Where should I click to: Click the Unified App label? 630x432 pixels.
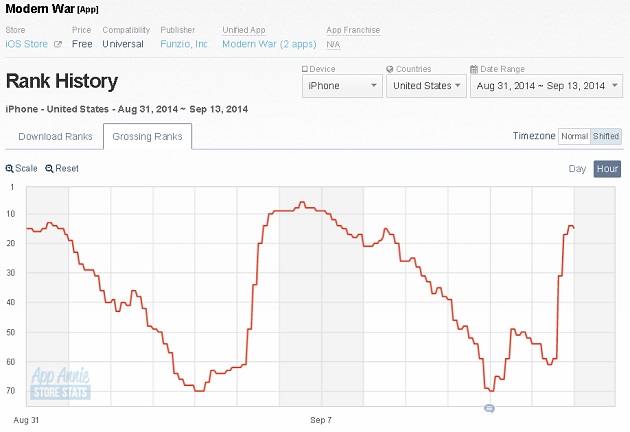click(244, 30)
